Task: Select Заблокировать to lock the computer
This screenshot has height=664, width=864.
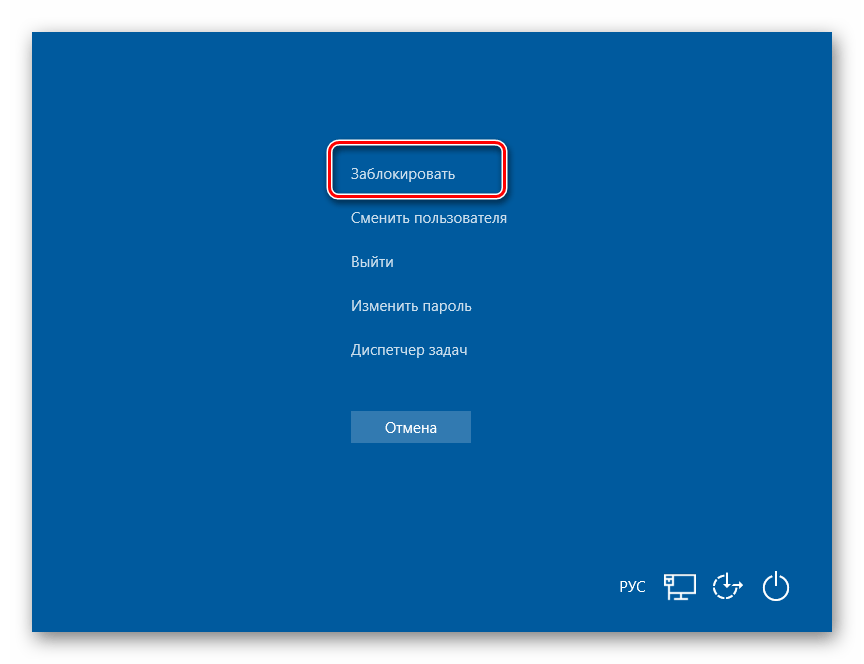Action: (x=403, y=174)
